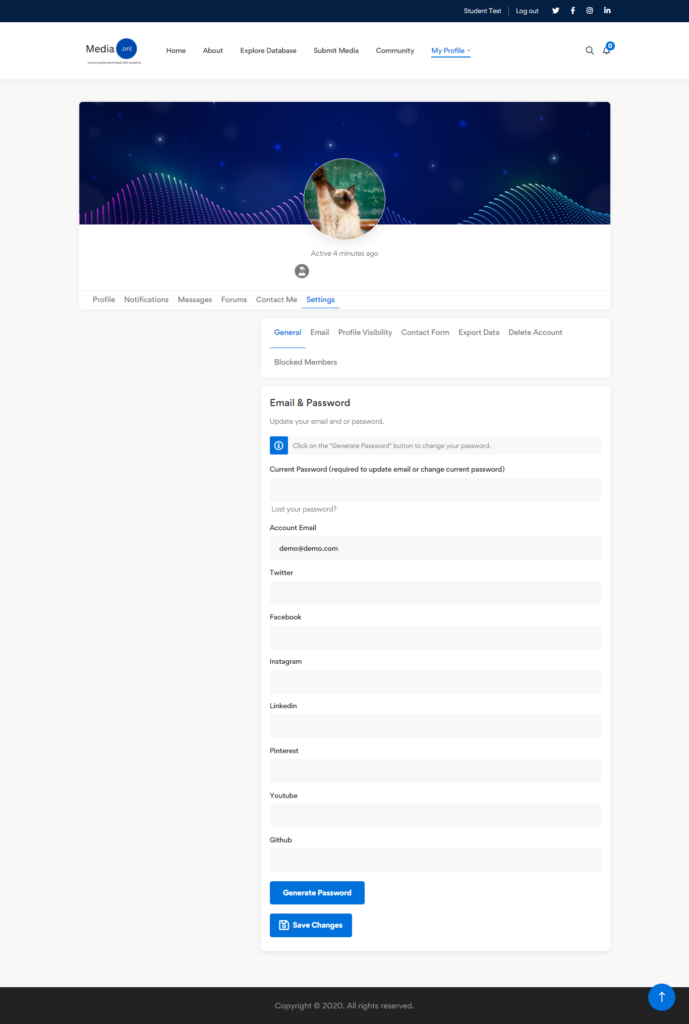Open the Export Data settings tab

478,332
